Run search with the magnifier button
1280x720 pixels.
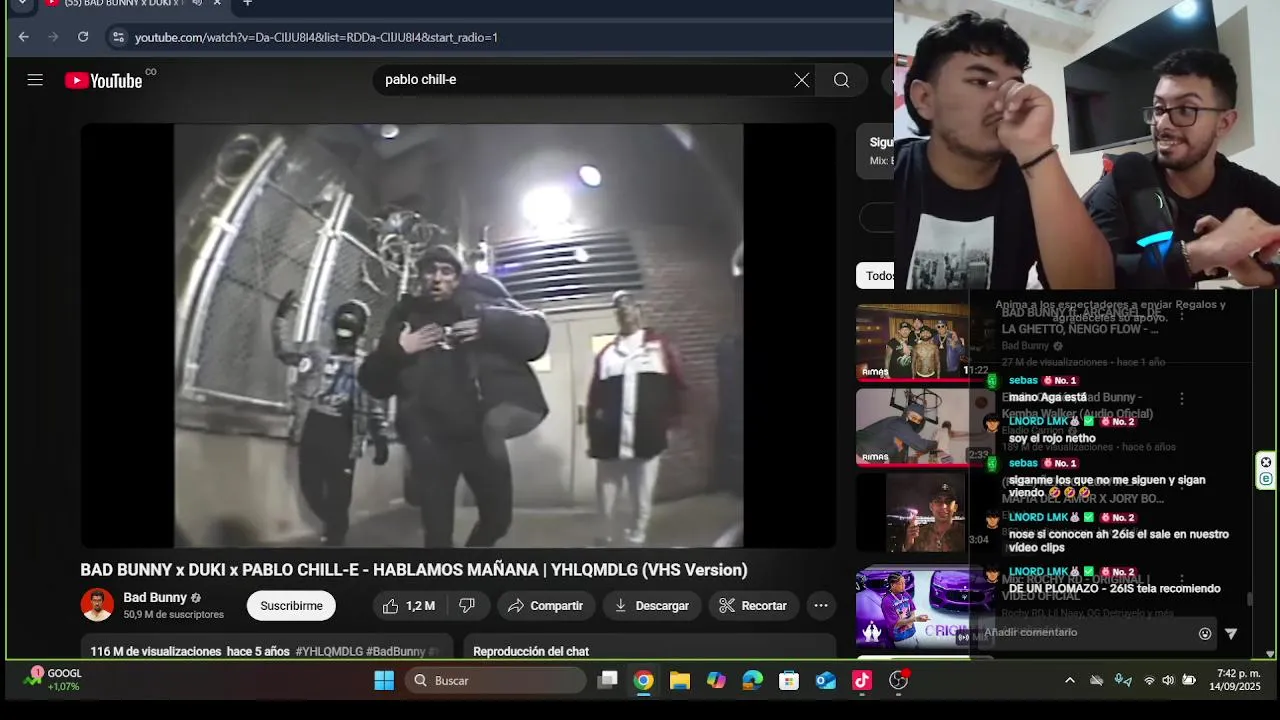(x=842, y=80)
